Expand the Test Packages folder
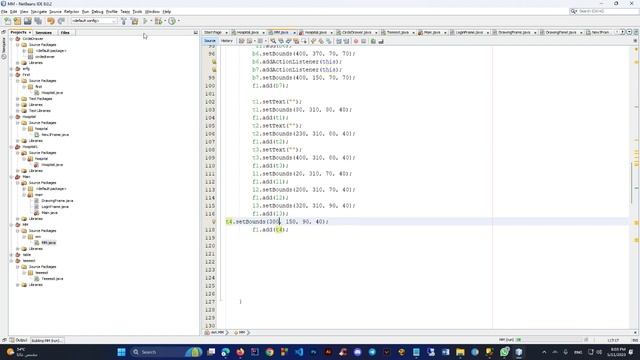 point(18,99)
